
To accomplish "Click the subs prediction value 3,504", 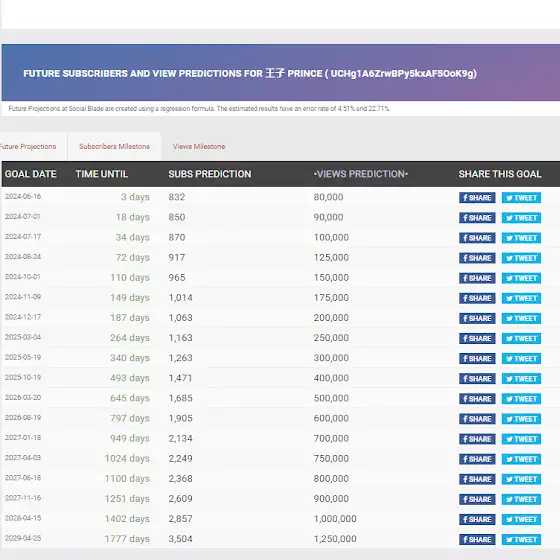I will (x=180, y=539).
